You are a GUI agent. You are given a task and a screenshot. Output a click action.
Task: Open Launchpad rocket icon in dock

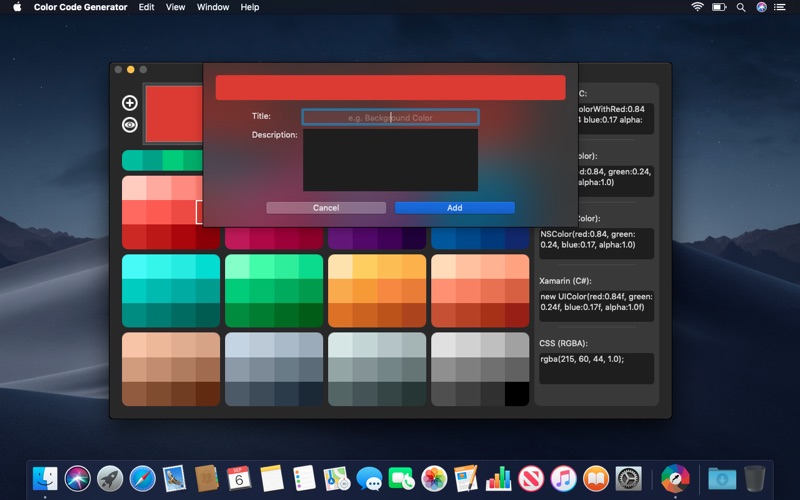110,479
